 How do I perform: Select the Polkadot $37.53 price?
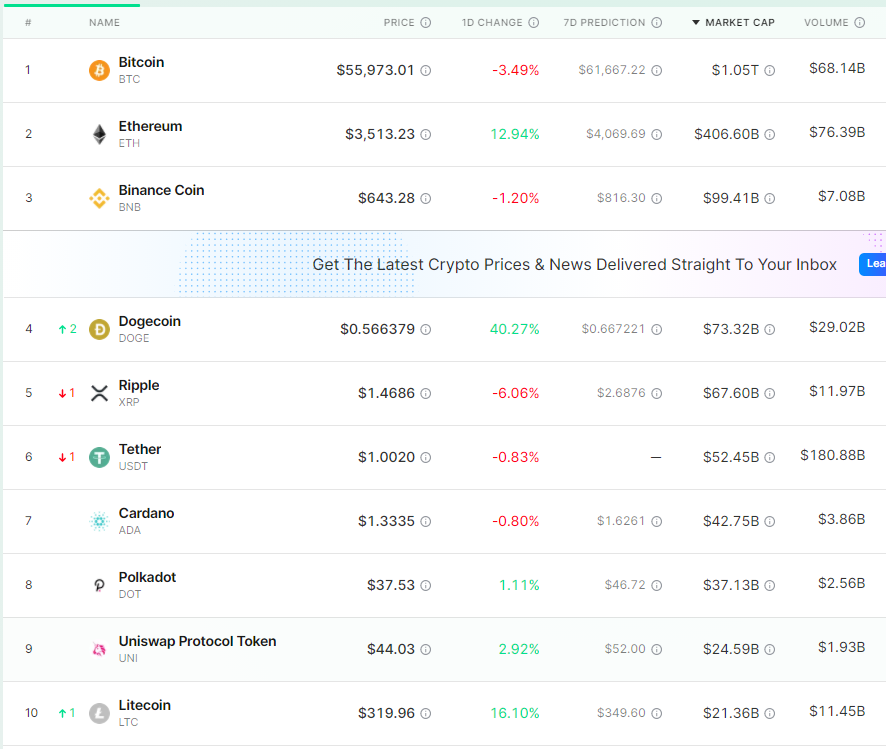(x=390, y=585)
